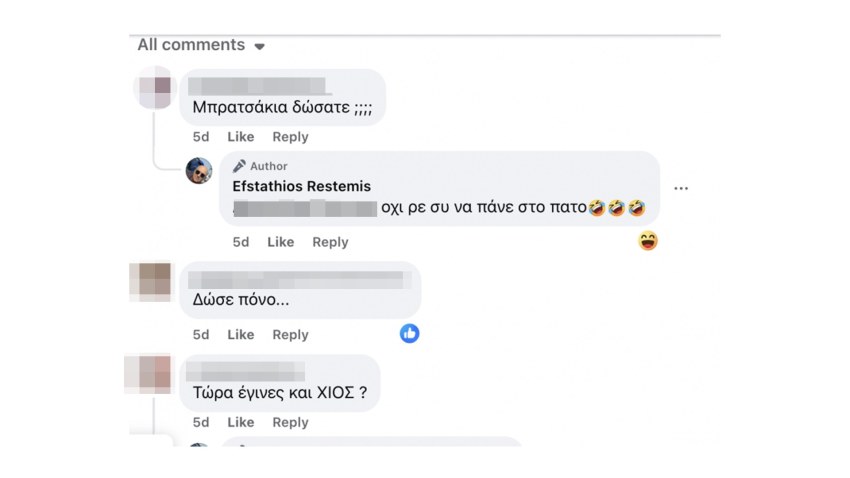Screen dimensions: 850x478
Task: Click the pencil Author badge icon
Action: (239, 166)
